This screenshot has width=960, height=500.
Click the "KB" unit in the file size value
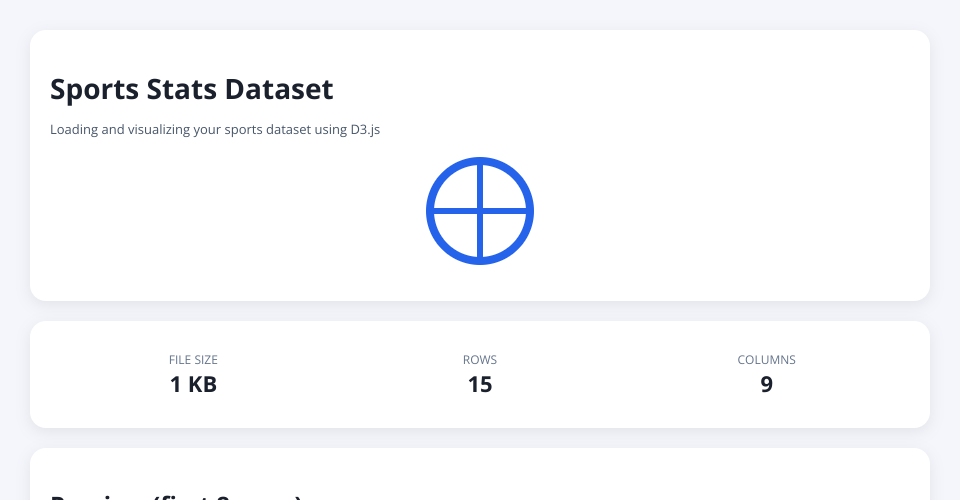point(202,384)
